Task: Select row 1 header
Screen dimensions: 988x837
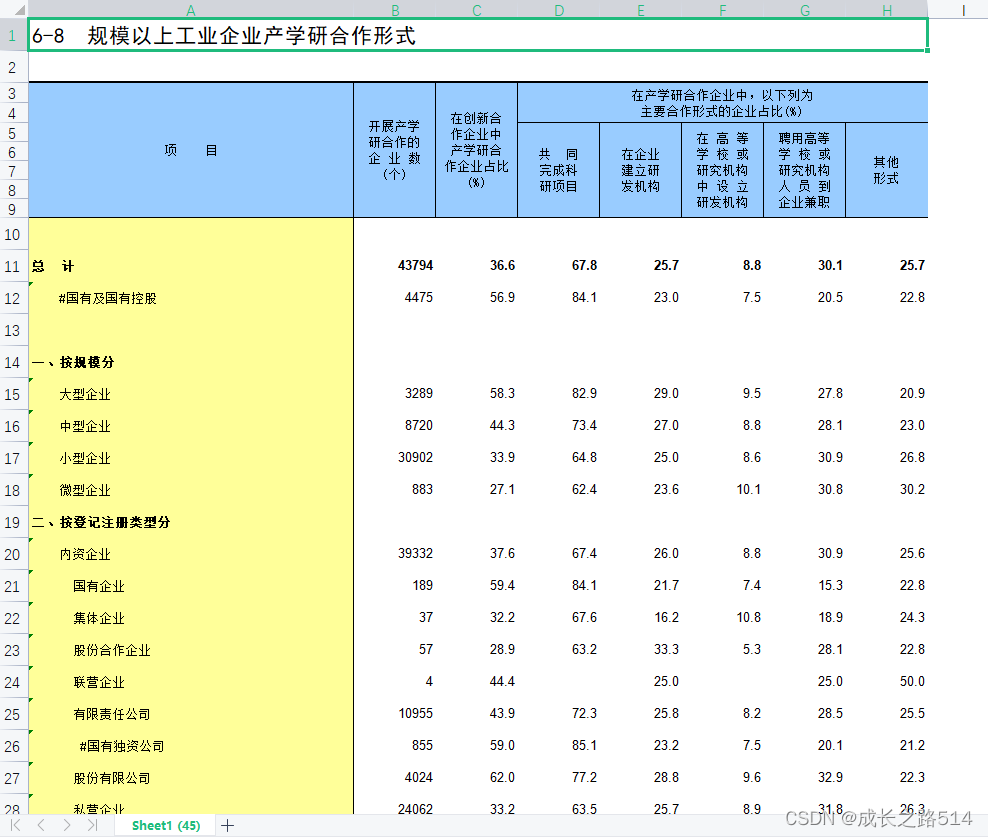Action: (x=14, y=35)
